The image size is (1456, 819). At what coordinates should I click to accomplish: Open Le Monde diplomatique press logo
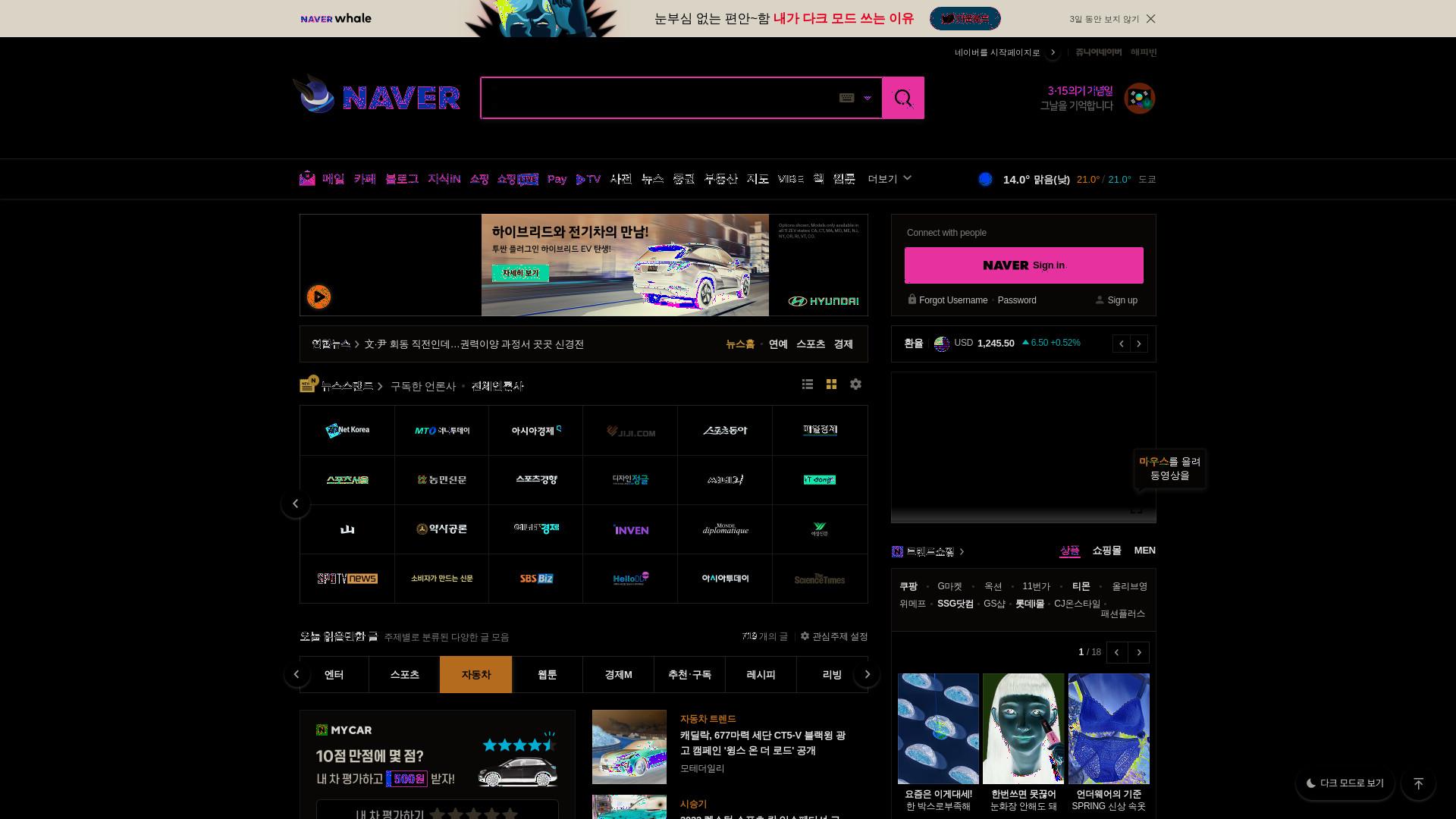(725, 529)
